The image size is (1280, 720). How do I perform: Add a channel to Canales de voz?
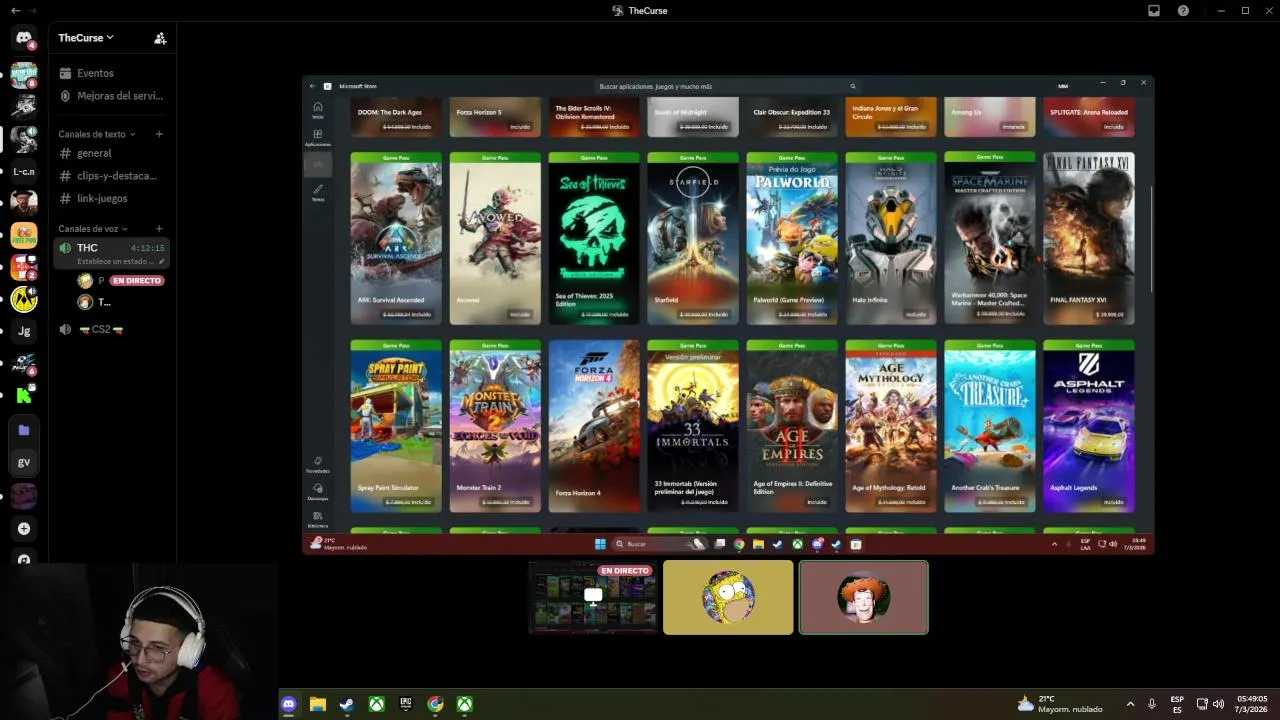[159, 229]
